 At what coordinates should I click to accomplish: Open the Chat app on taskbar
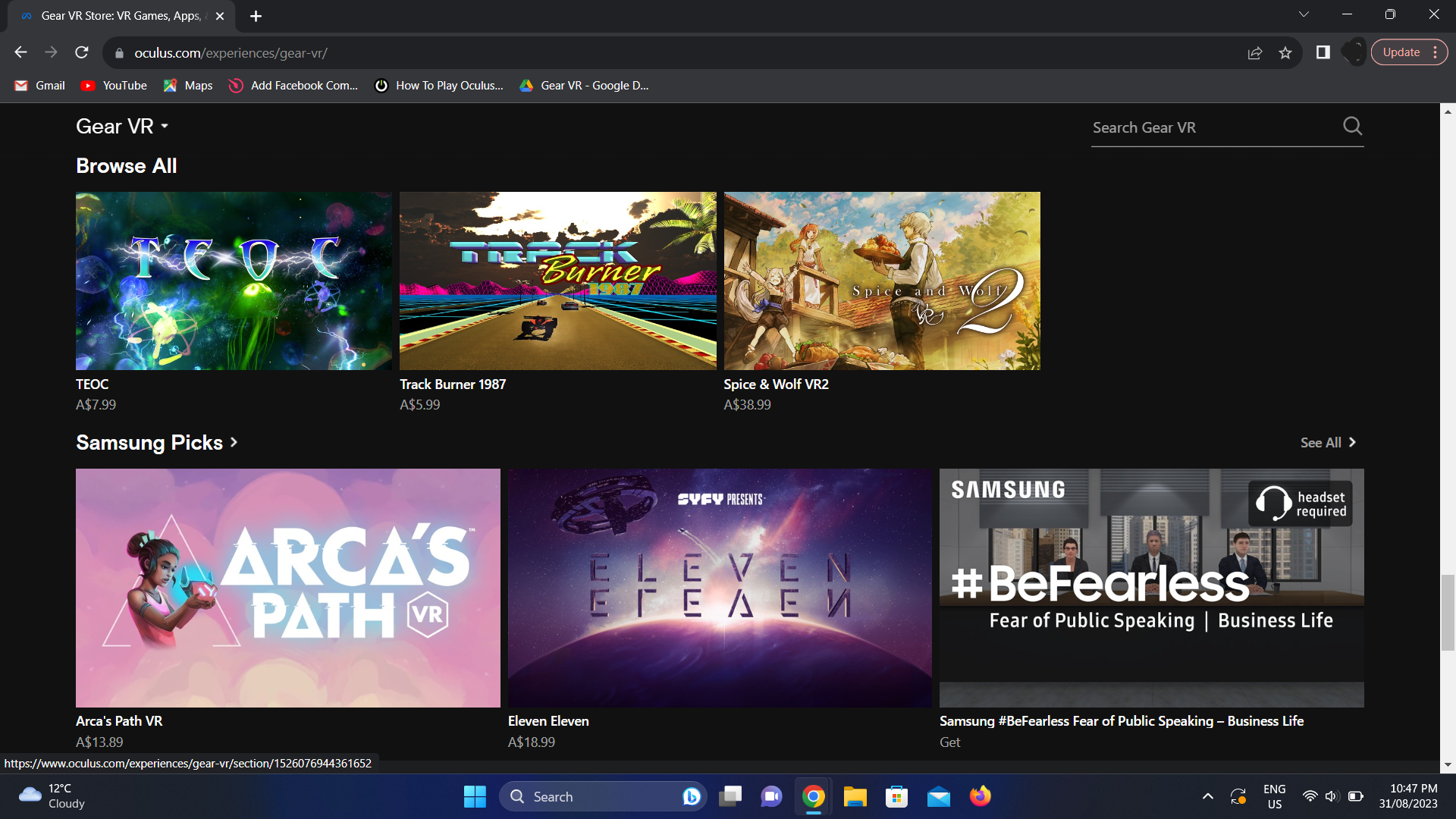771,796
